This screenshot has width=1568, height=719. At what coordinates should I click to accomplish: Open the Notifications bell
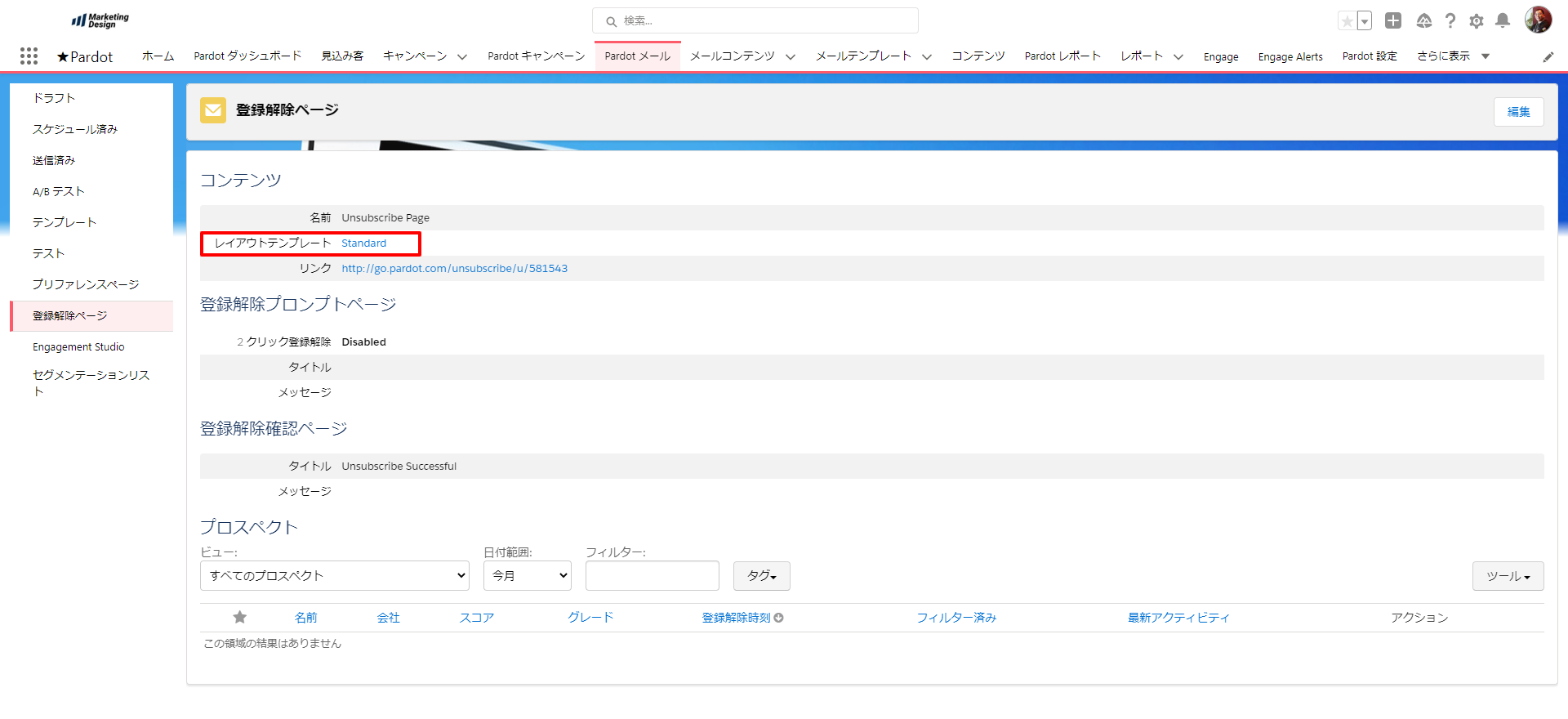coord(1502,21)
